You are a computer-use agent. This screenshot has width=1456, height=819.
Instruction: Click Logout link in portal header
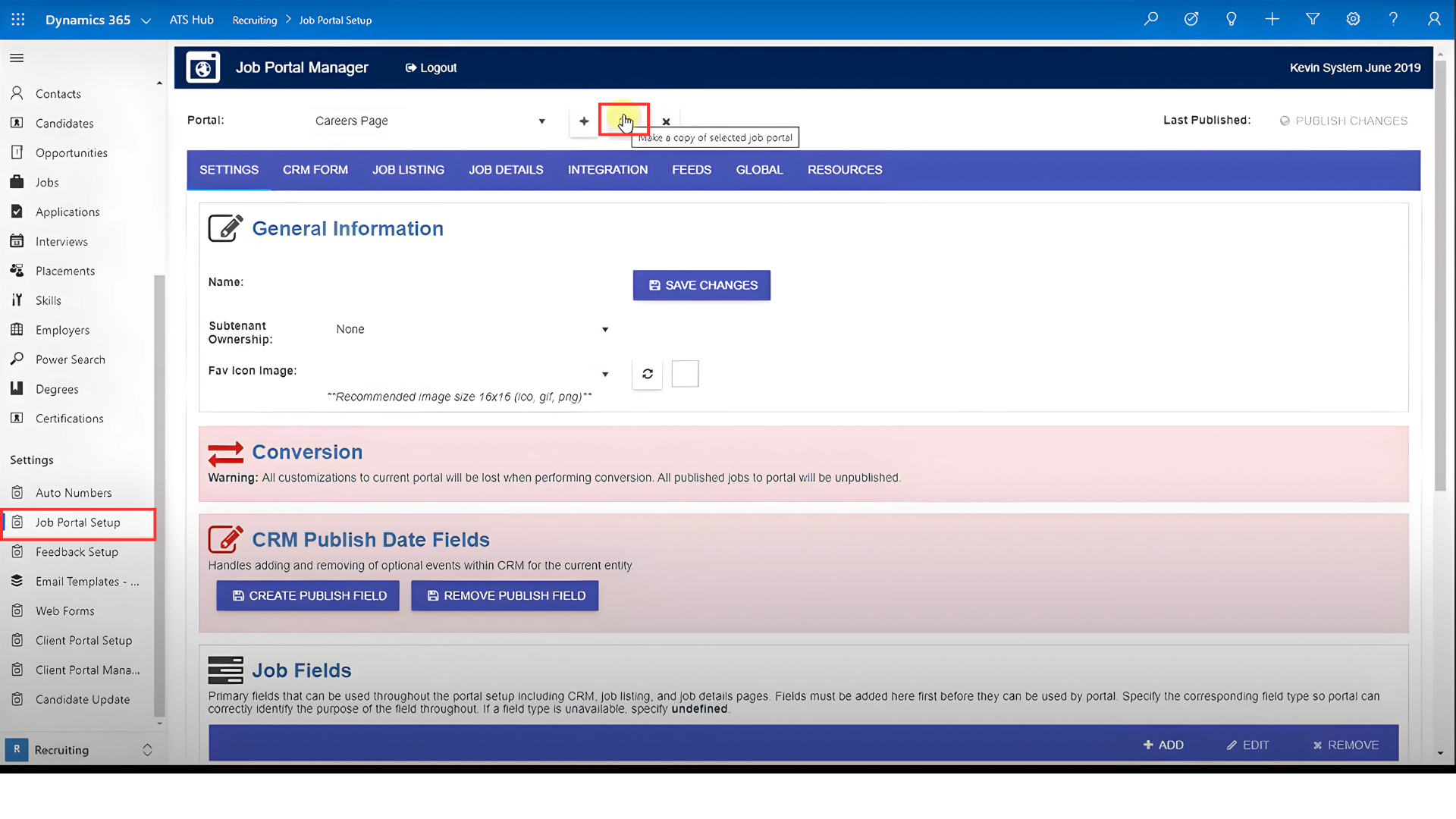(x=431, y=67)
